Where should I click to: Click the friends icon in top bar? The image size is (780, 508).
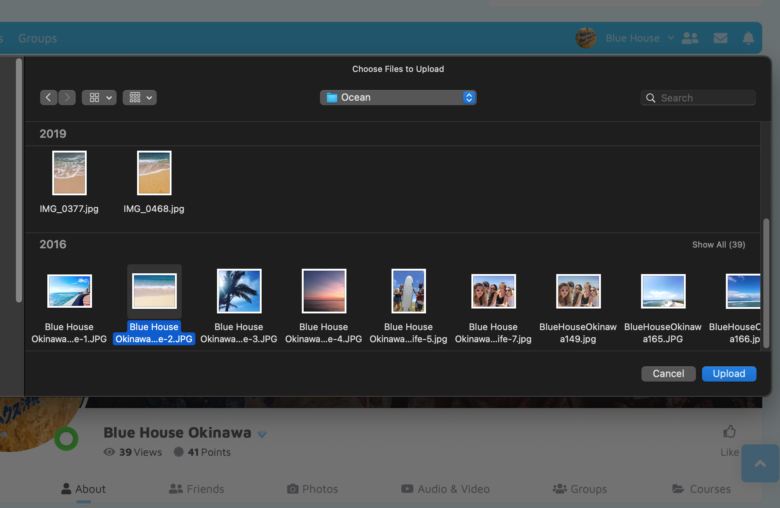[690, 38]
